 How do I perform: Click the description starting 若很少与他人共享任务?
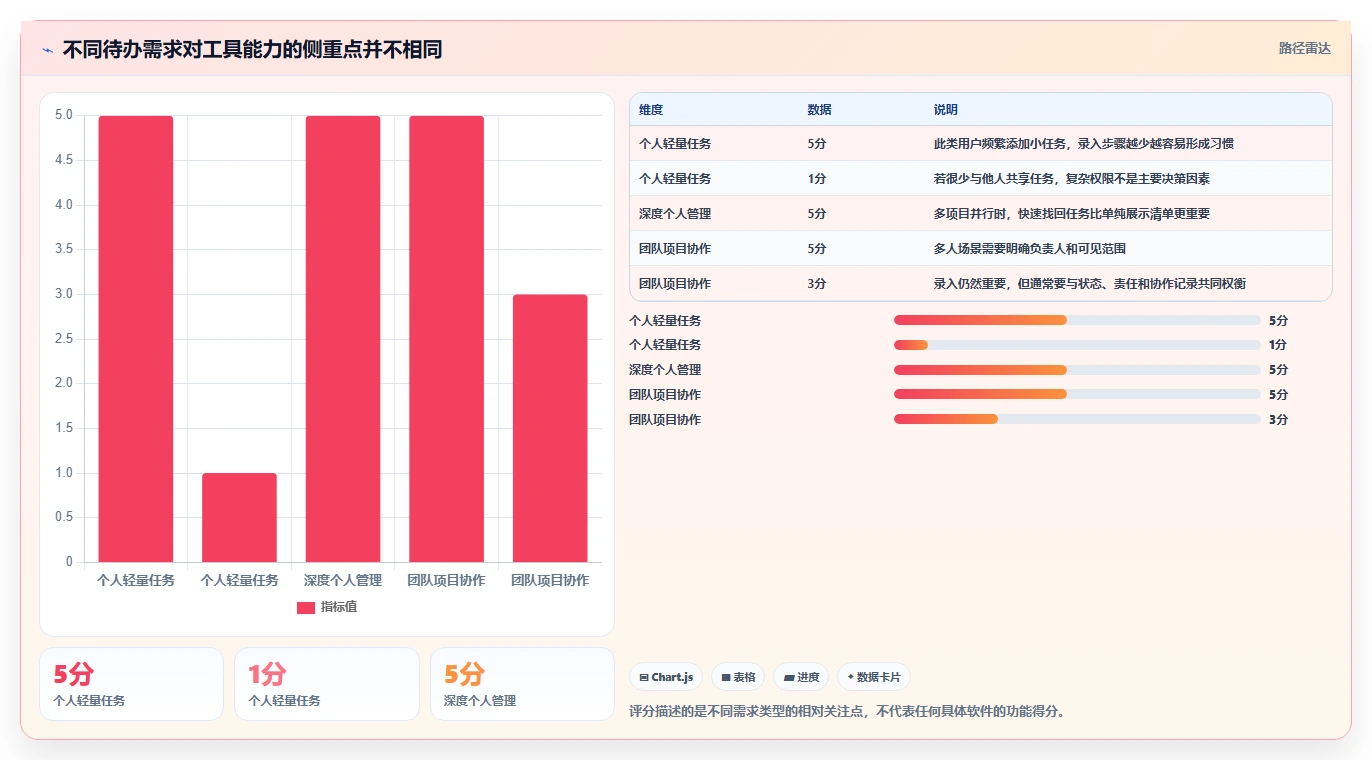pos(1071,179)
